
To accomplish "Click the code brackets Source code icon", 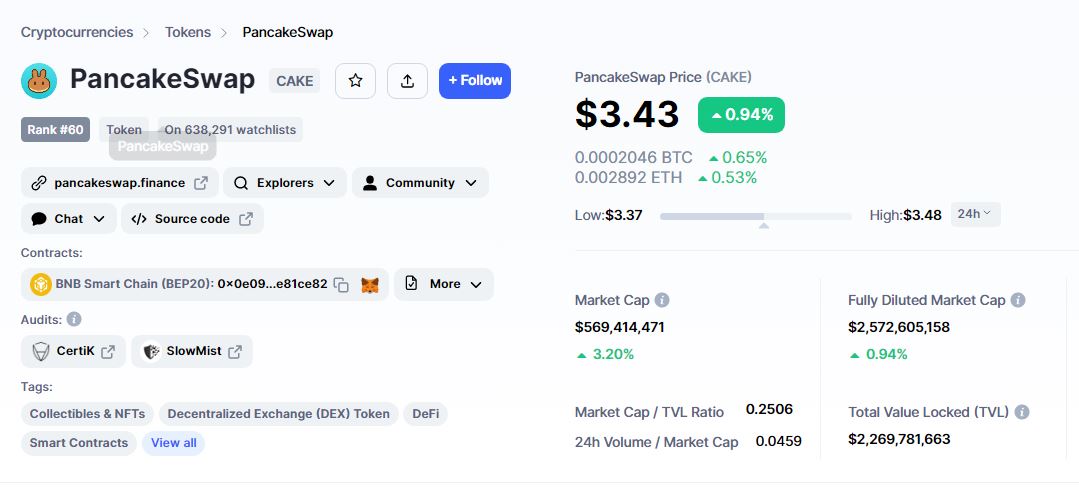I will coord(139,219).
